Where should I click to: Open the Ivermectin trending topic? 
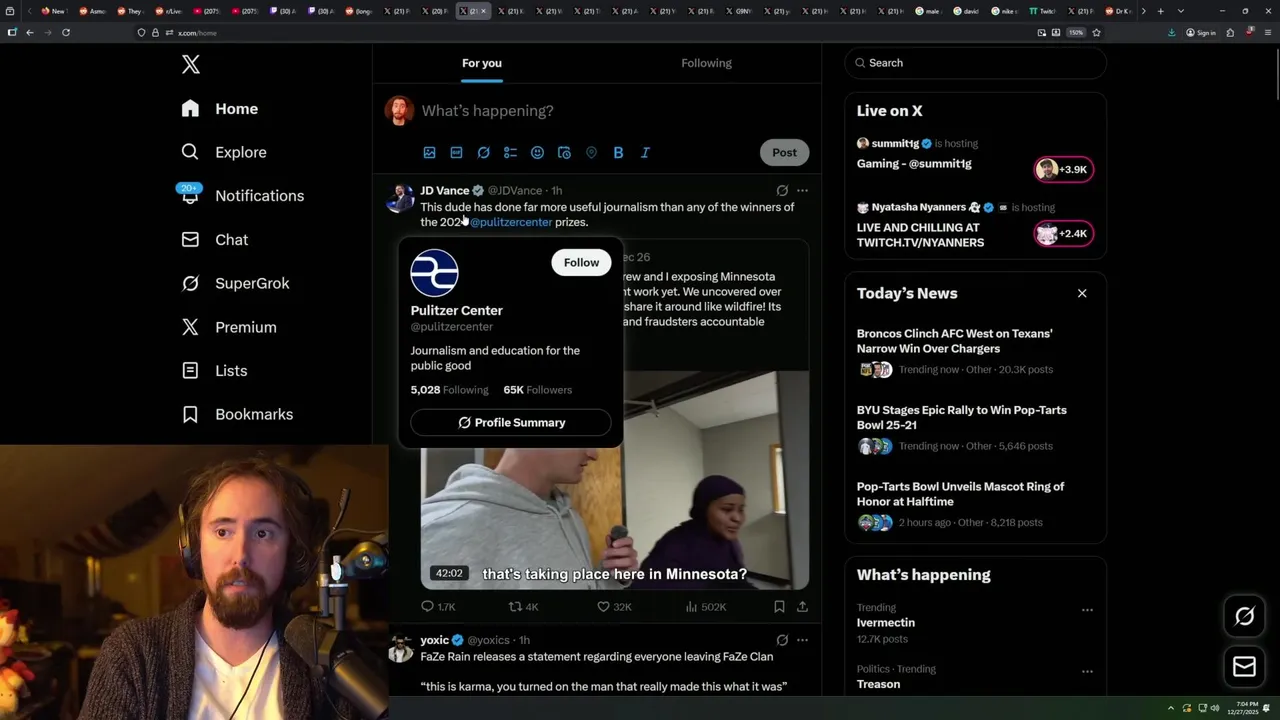pyautogui.click(x=886, y=623)
